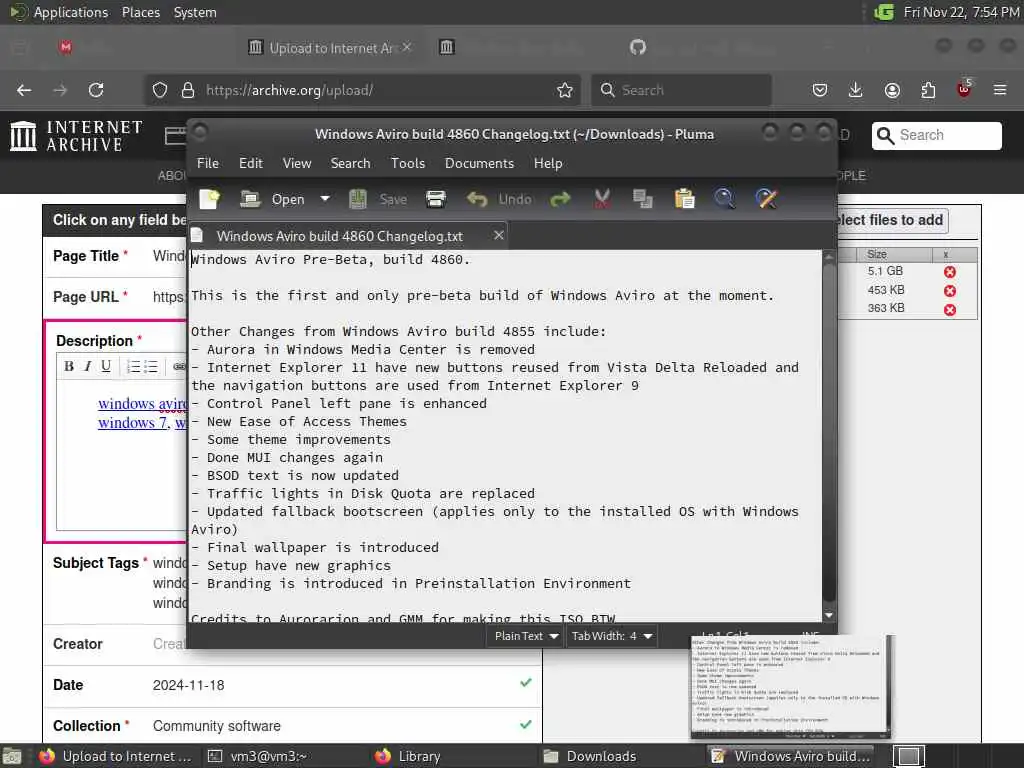Click the Copy icon in Pluma toolbar
This screenshot has width=1024, height=768.
[643, 199]
